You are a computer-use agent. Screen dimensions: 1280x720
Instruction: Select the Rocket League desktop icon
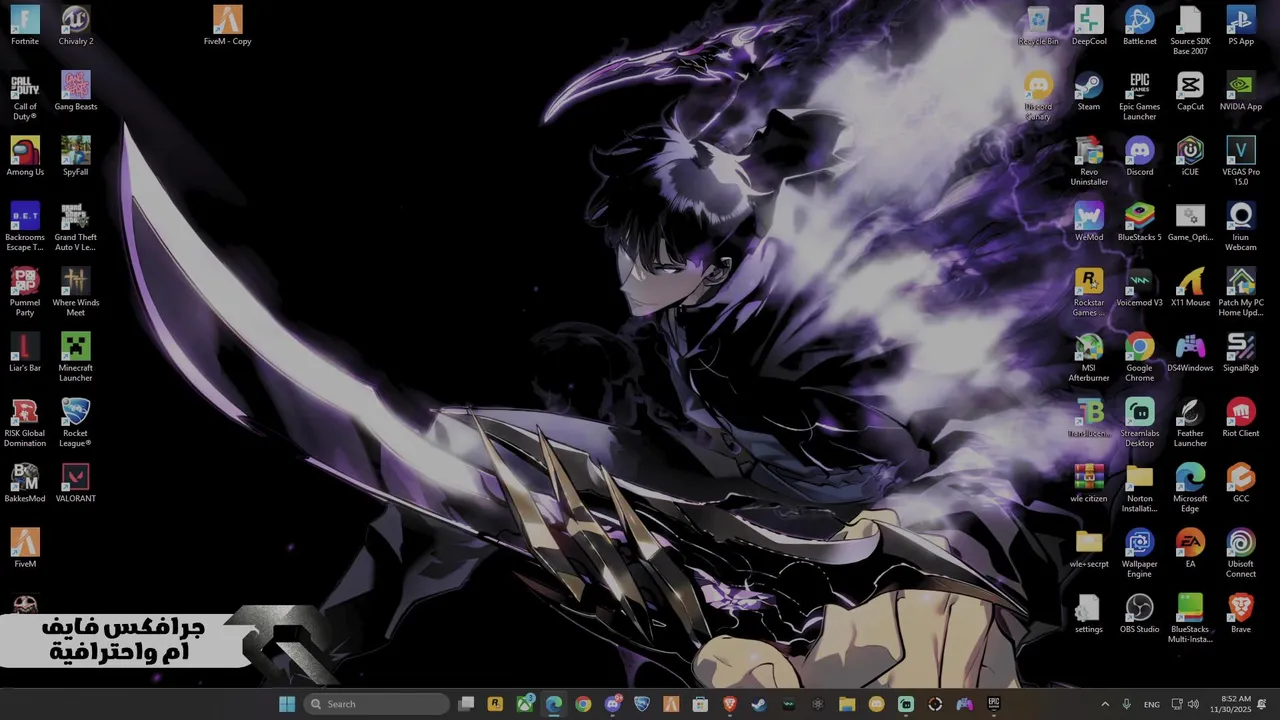76,423
